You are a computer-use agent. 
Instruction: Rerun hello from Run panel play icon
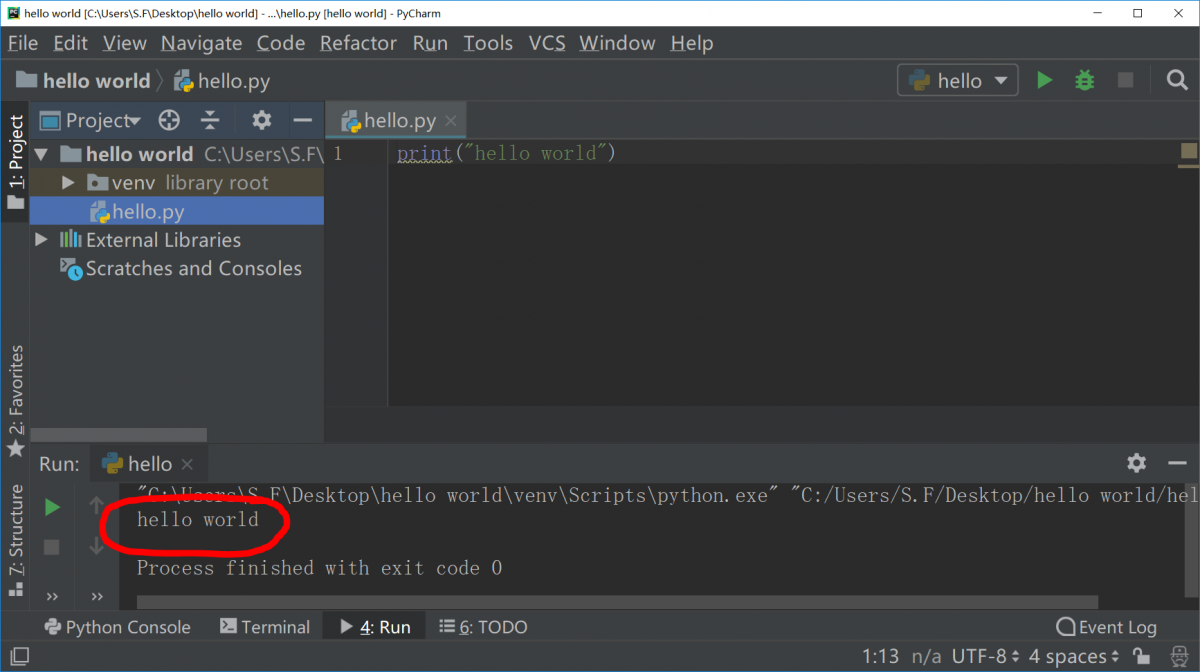click(x=52, y=507)
